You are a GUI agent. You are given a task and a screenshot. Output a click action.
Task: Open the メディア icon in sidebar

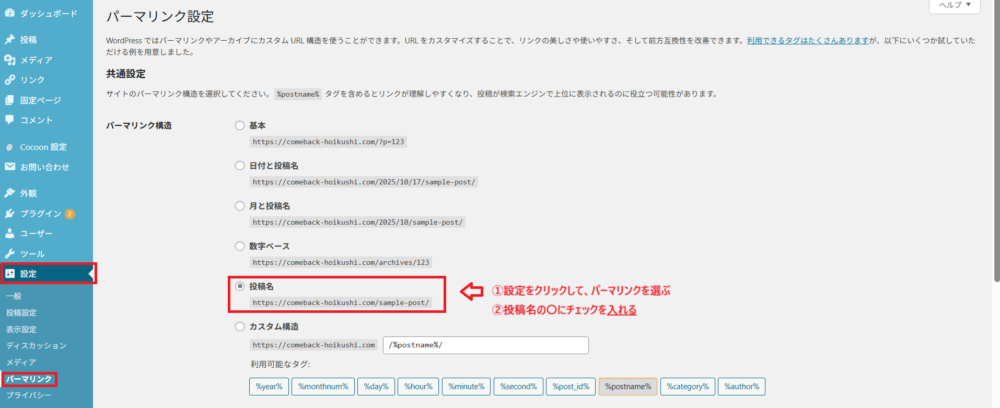tap(10, 60)
